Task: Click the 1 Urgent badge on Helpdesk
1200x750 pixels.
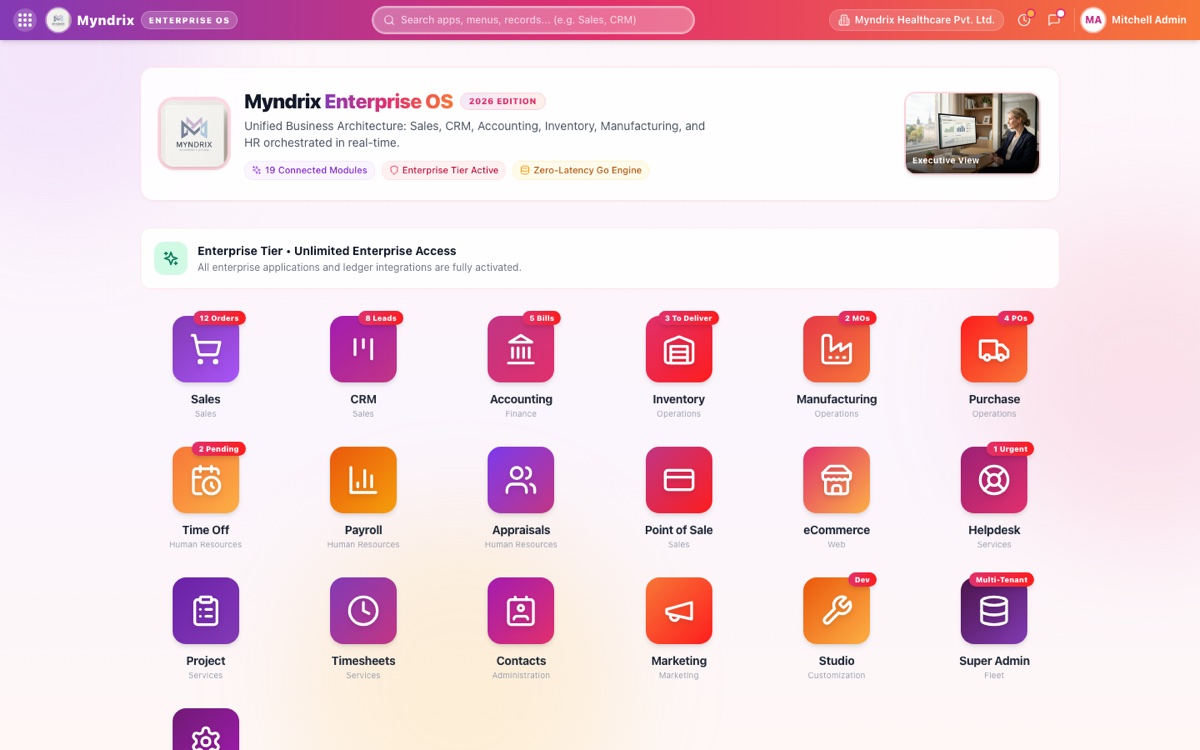Action: [1010, 449]
